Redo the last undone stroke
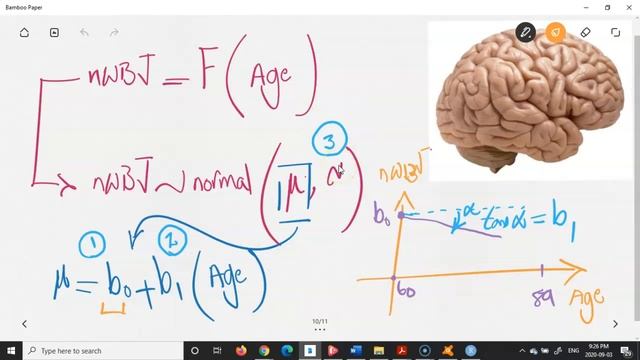This screenshot has width=640, height=360. 114,33
